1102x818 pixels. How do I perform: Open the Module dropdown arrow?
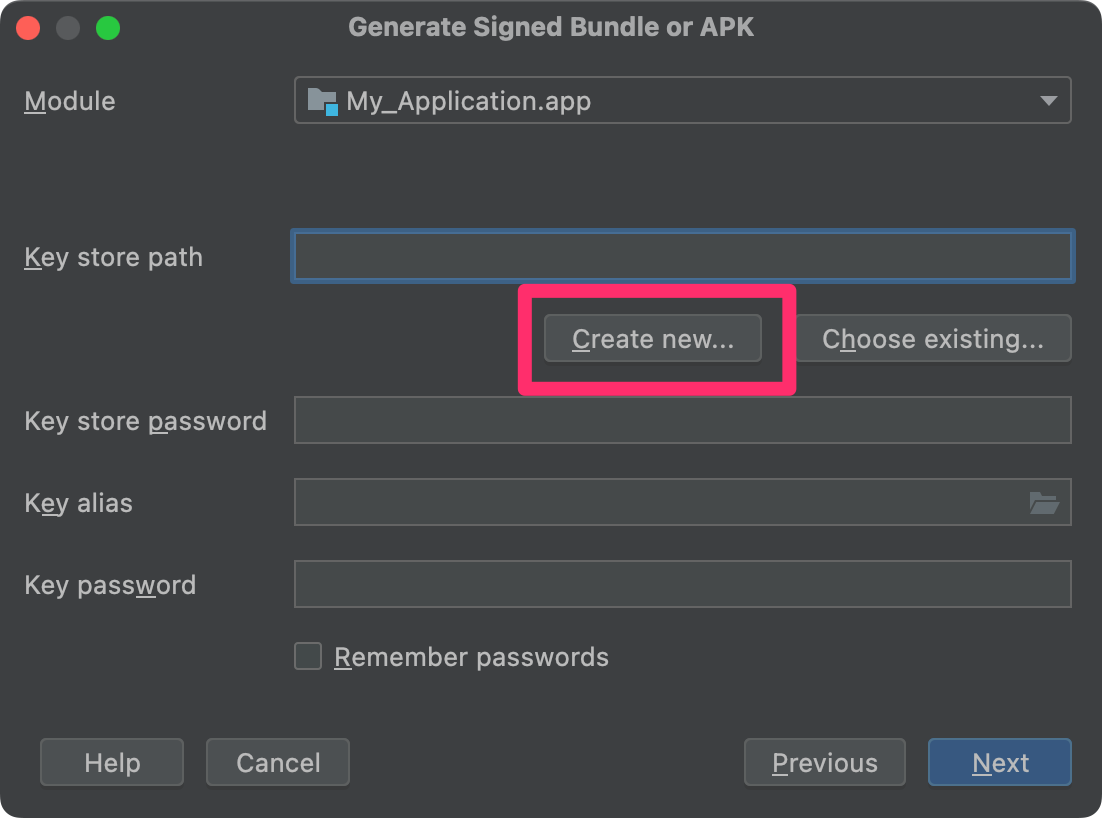click(1048, 100)
